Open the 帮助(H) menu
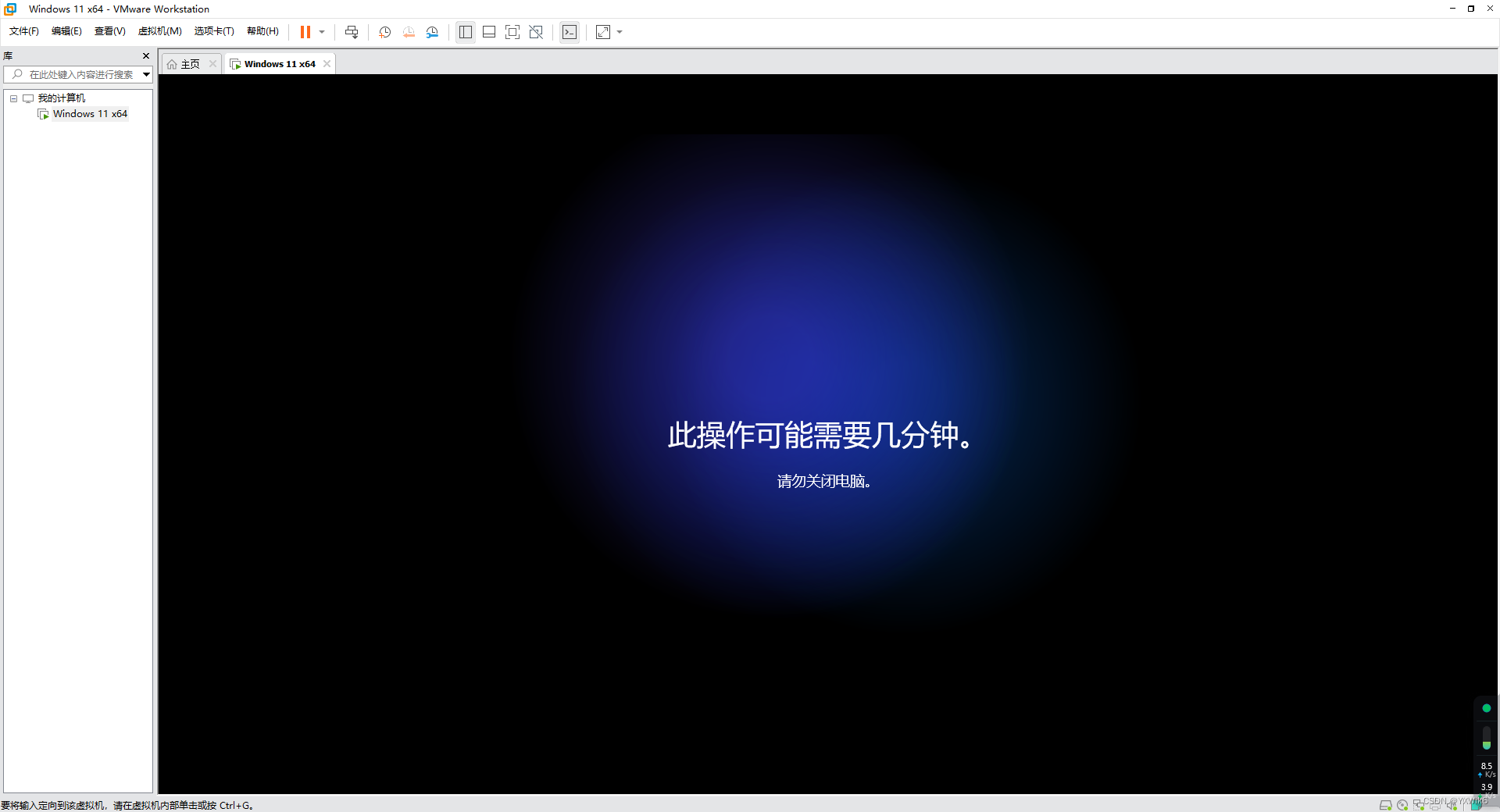Image resolution: width=1500 pixels, height=812 pixels. tap(262, 31)
